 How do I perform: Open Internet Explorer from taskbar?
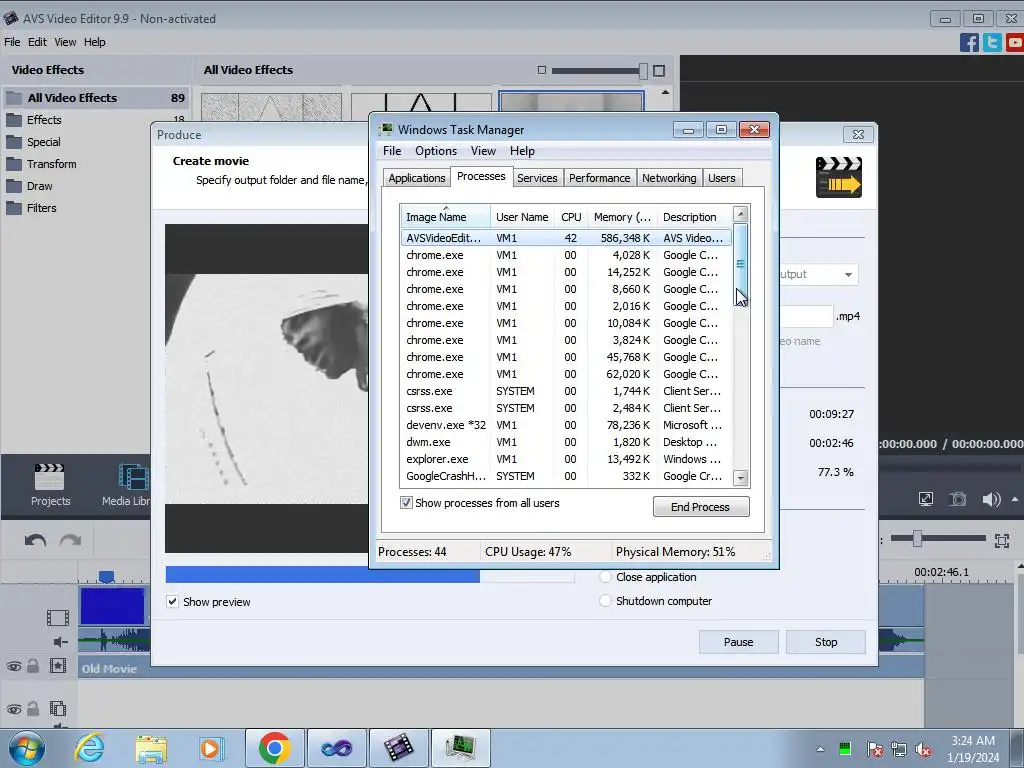[x=89, y=748]
